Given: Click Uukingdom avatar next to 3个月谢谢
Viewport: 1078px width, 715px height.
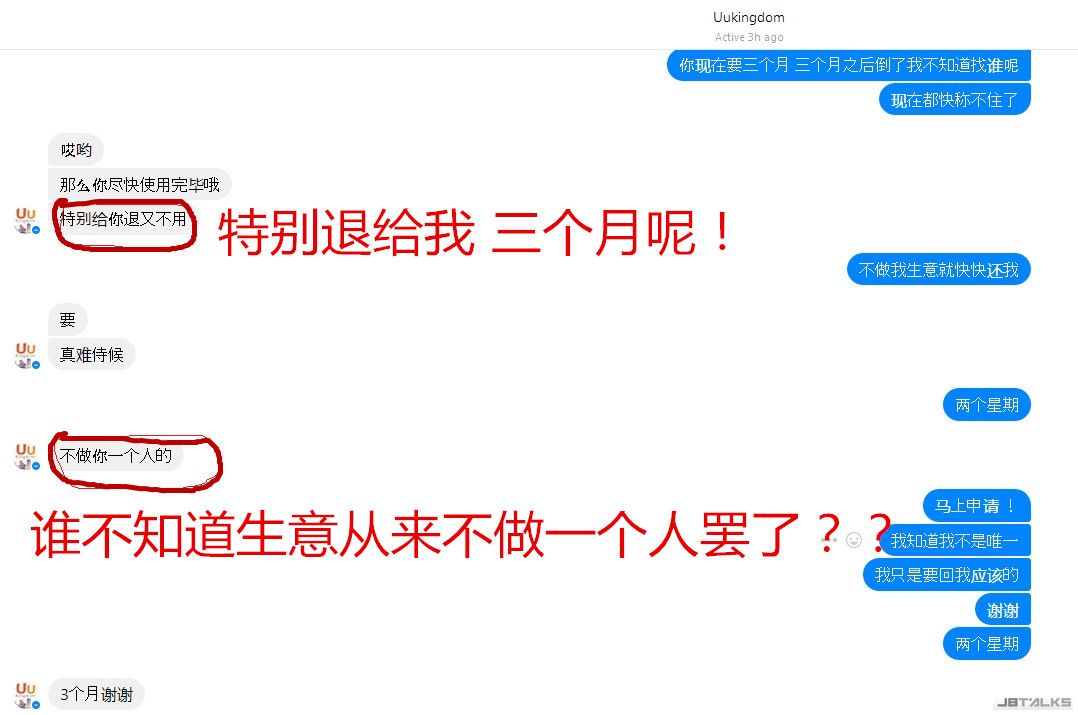Looking at the screenshot, I should (x=27, y=695).
